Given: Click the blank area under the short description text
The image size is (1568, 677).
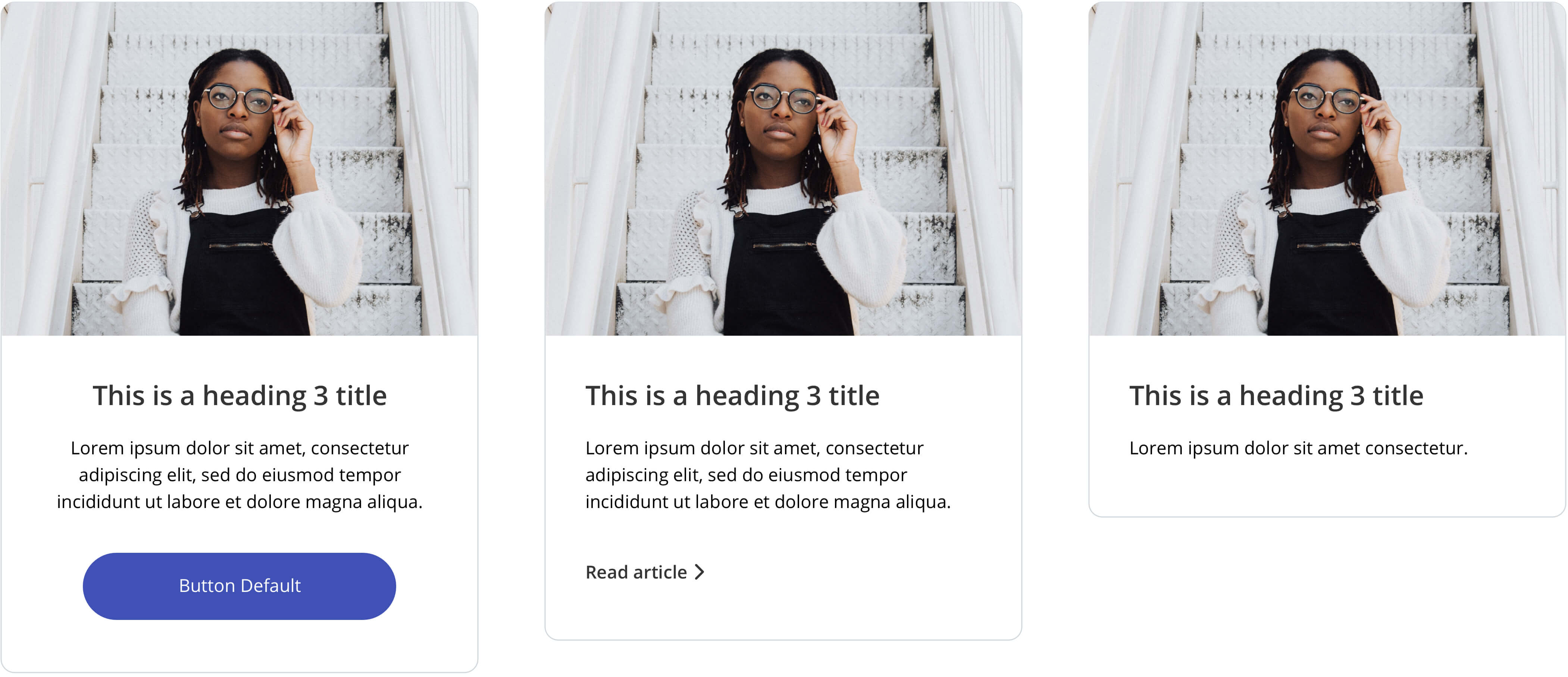Looking at the screenshot, I should tap(1327, 487).
